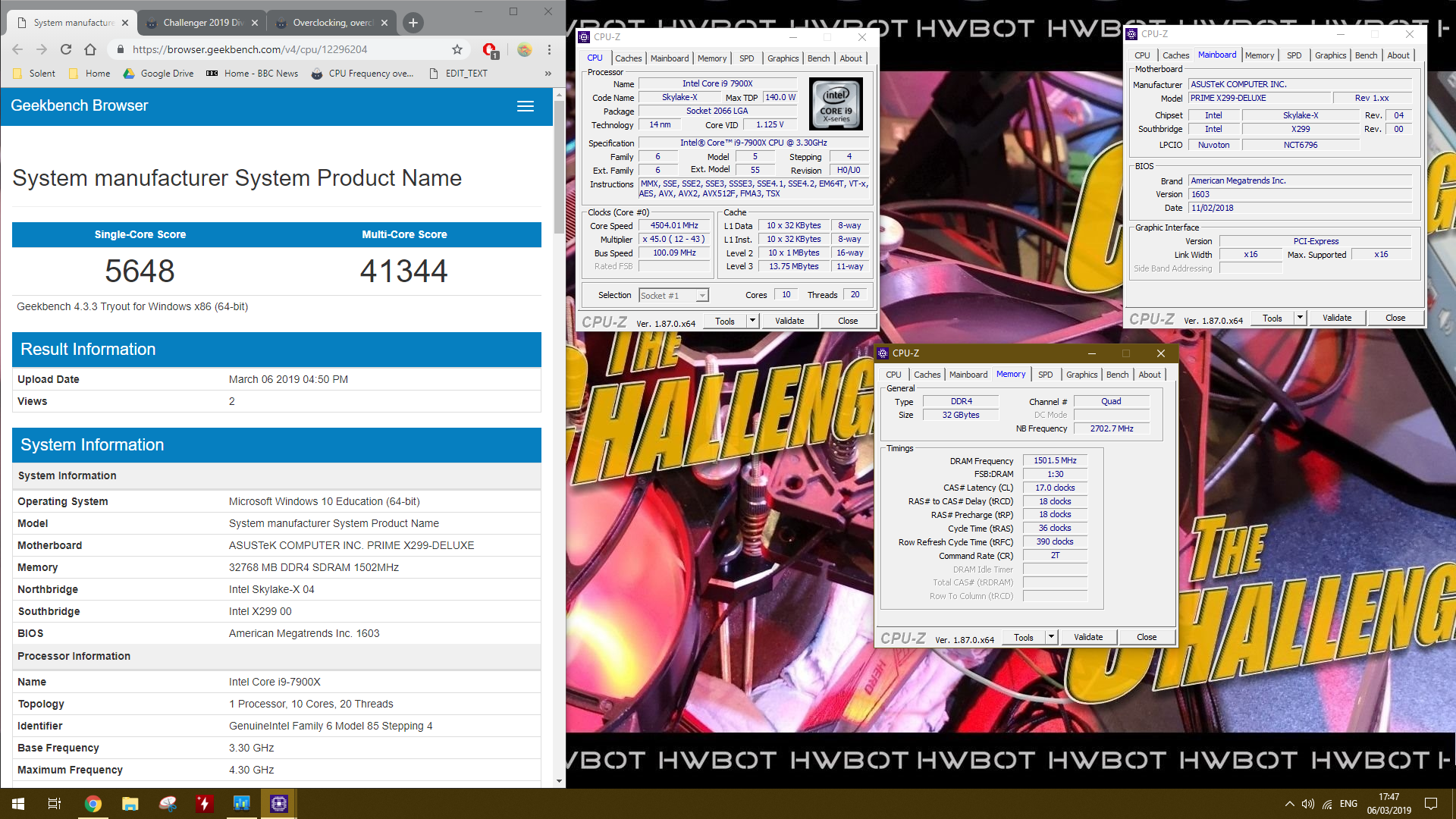Screen dimensions: 1456x819
Task: Expand Tools dropdown arrow in CPU window
Action: 753,322
